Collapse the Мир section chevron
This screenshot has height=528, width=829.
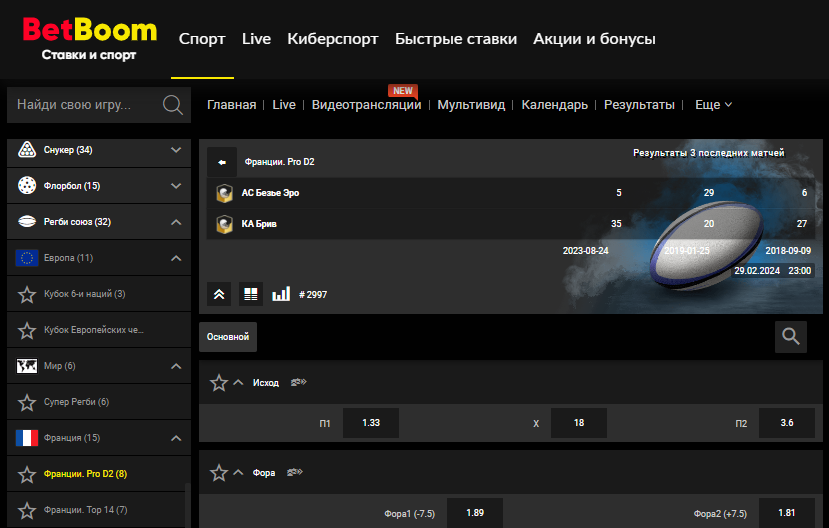click(x=176, y=366)
